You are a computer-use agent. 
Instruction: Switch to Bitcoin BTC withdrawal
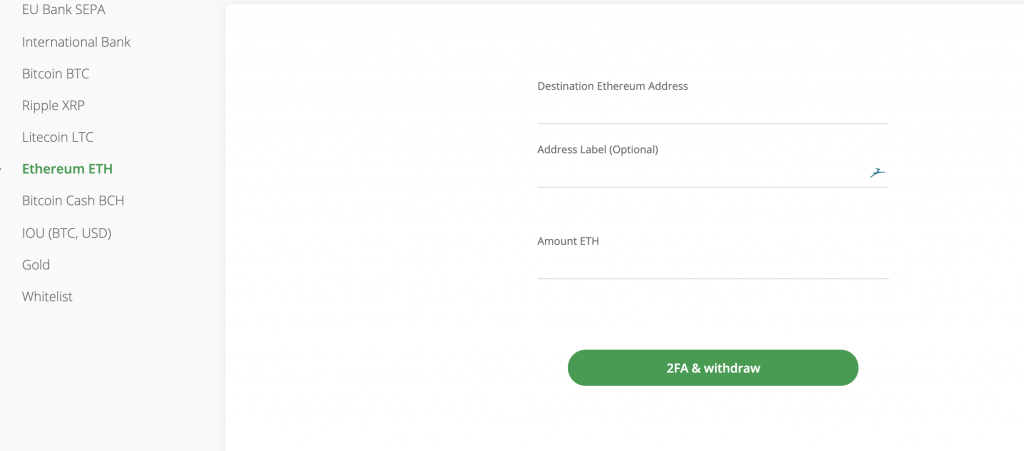point(56,74)
